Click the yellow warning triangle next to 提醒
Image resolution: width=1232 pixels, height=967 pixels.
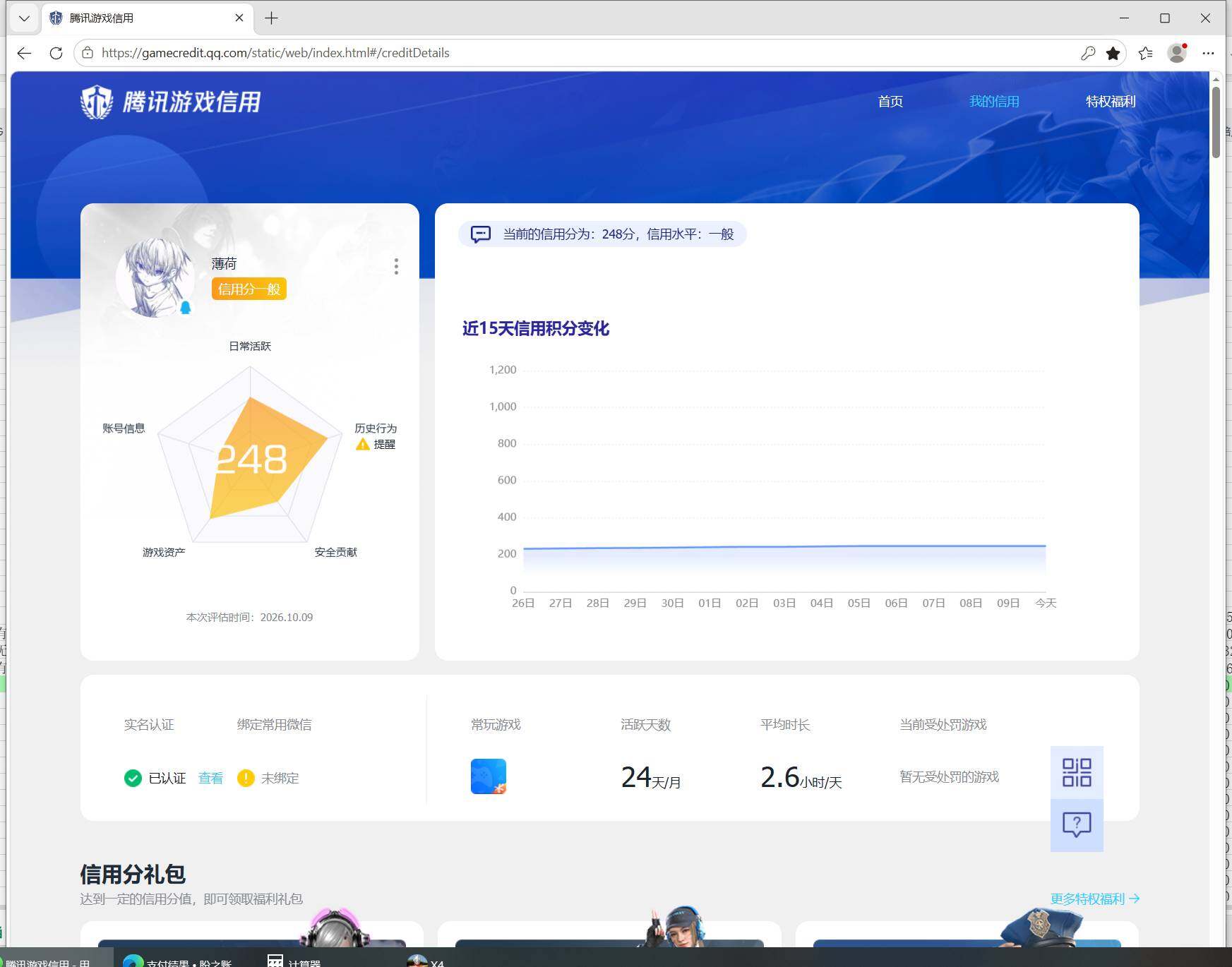363,444
